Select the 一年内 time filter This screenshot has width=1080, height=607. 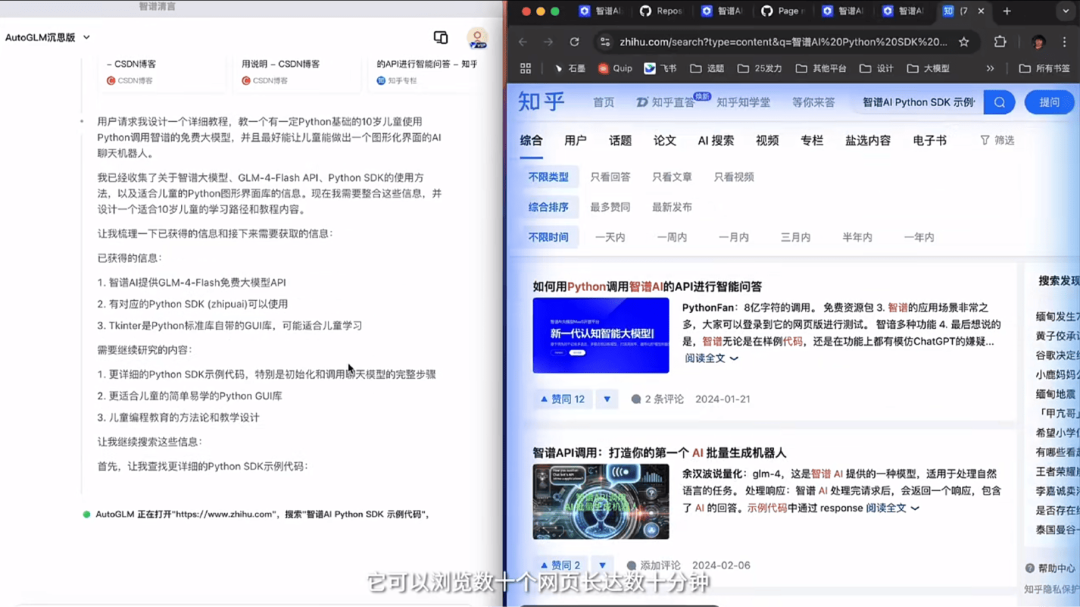coord(920,237)
